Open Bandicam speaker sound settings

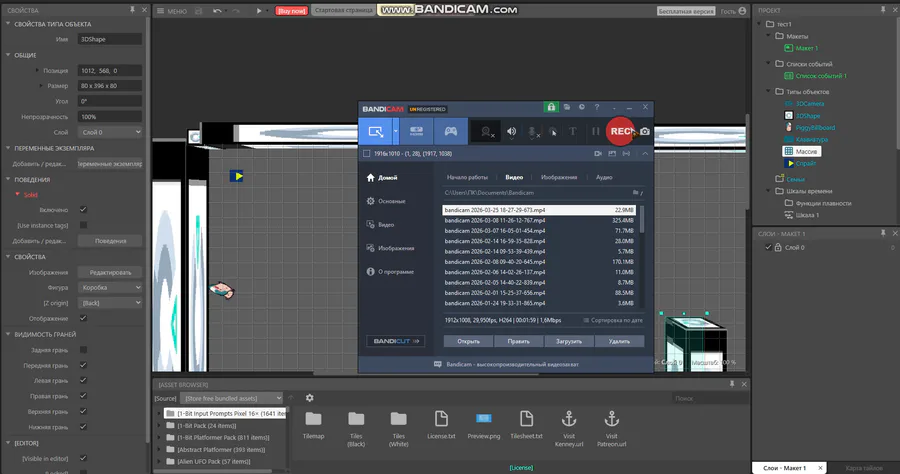511,132
